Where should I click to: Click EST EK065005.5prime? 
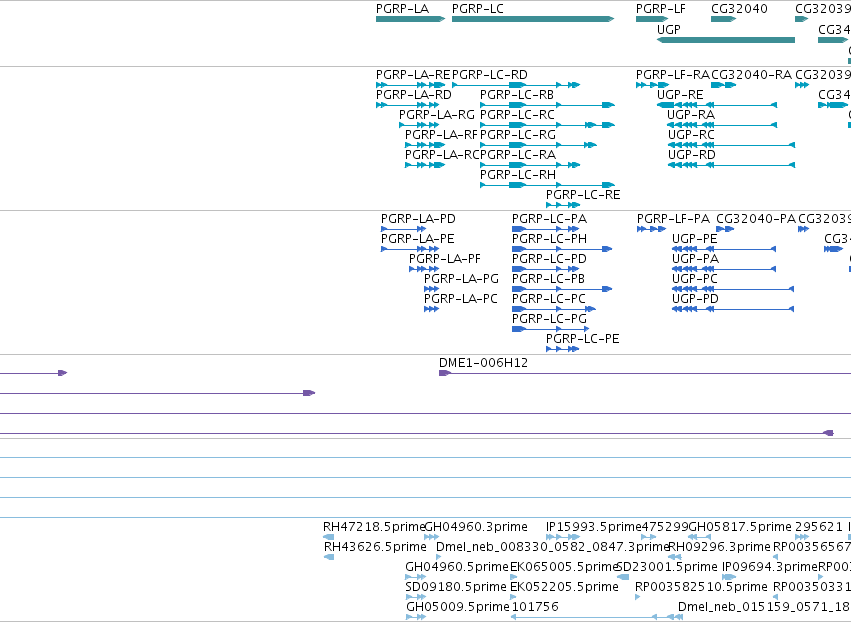[x=513, y=577]
